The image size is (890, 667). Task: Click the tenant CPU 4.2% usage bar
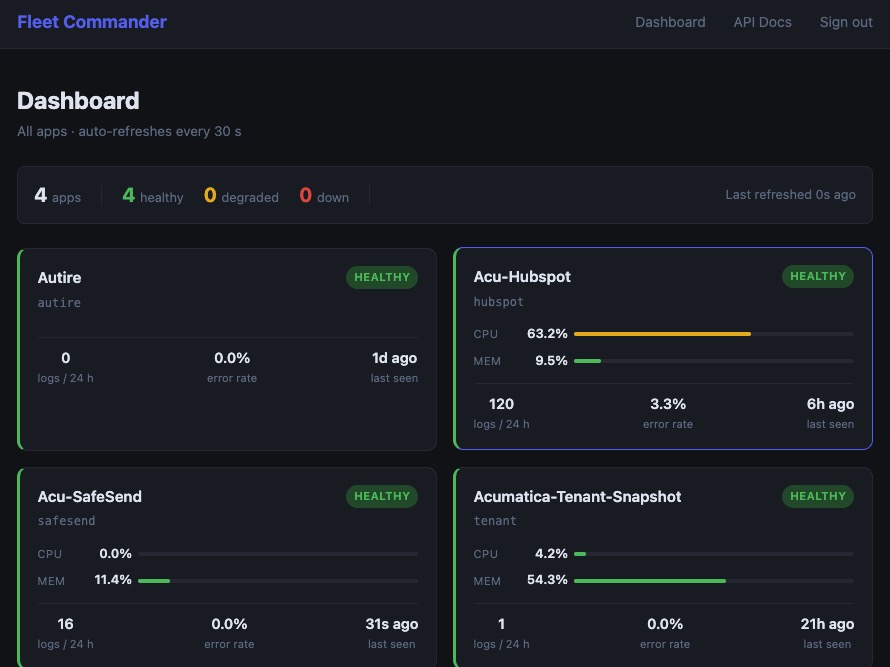point(713,553)
